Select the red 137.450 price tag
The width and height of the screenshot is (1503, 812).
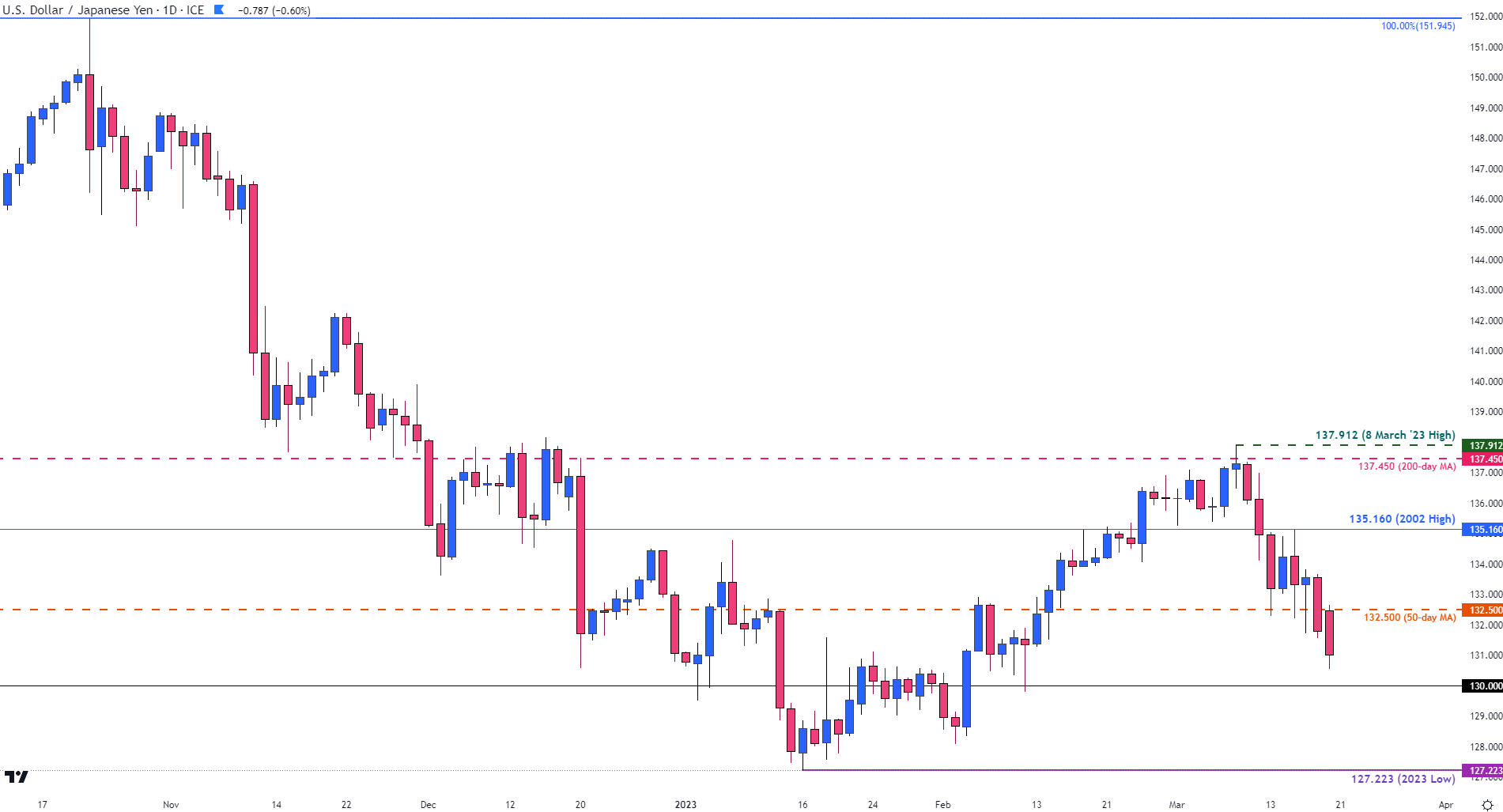pos(1482,459)
